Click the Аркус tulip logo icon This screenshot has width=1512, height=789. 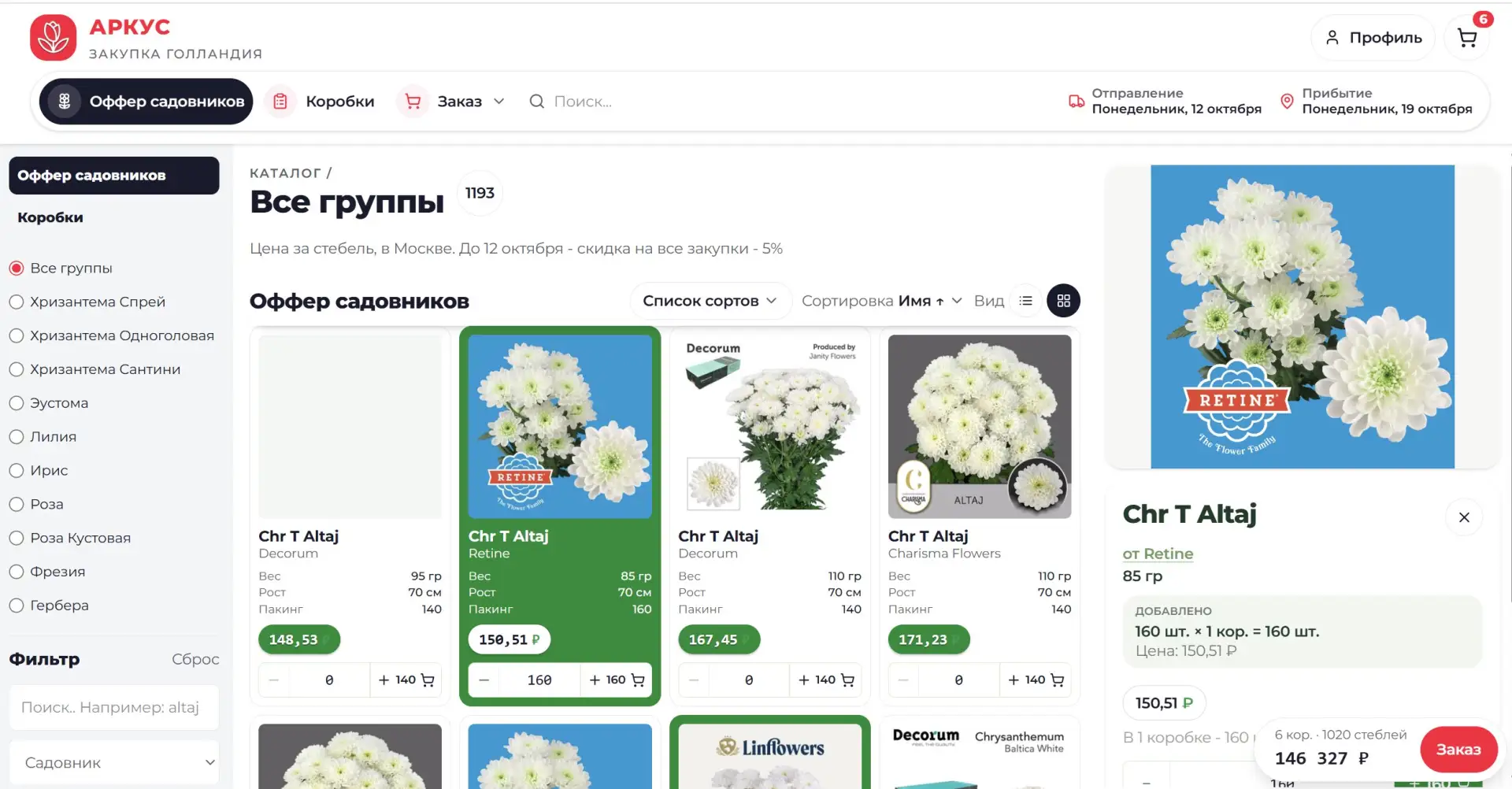(x=53, y=37)
